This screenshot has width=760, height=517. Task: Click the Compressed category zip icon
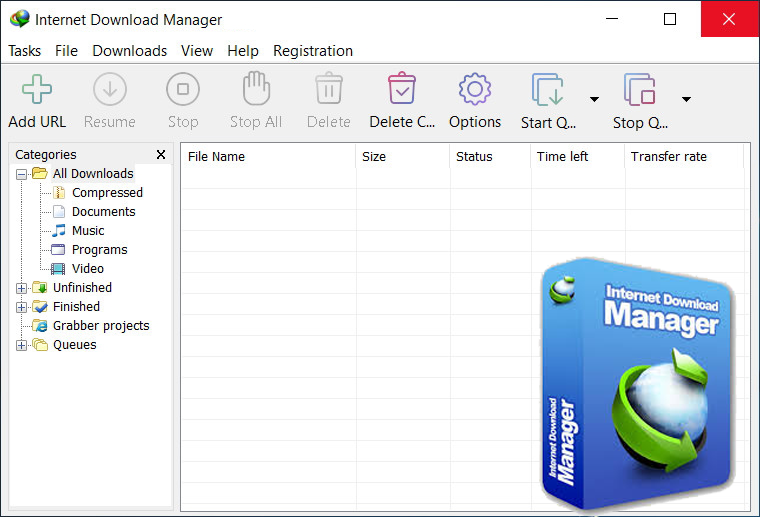tap(59, 192)
